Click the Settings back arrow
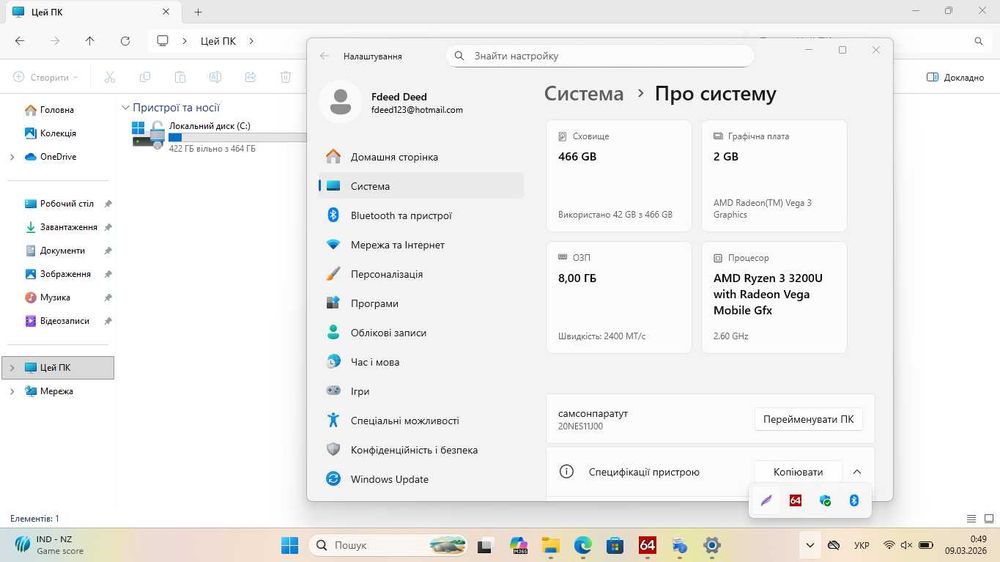This screenshot has height=562, width=1000. pos(324,56)
